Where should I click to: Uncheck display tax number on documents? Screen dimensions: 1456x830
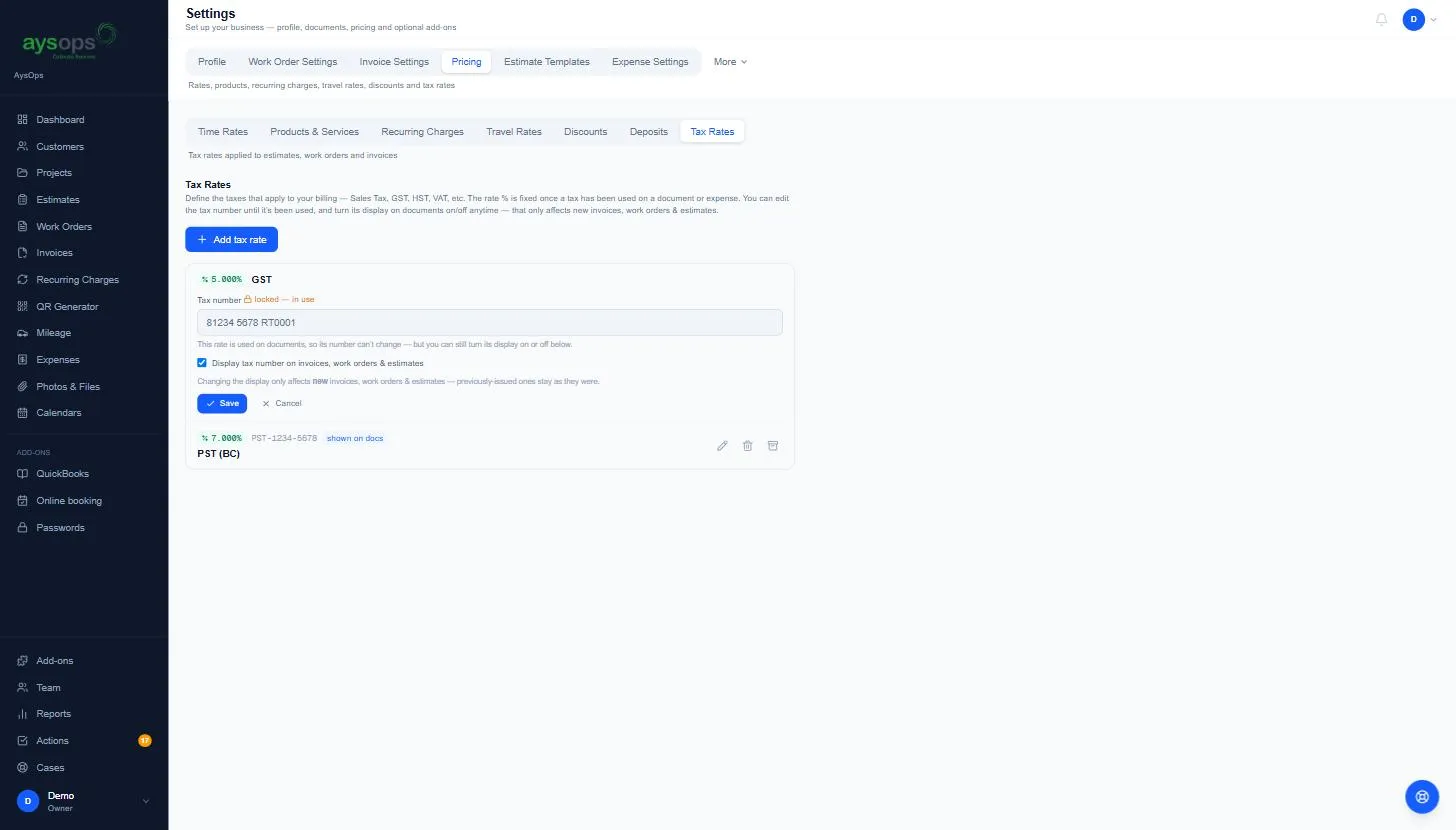tap(202, 363)
